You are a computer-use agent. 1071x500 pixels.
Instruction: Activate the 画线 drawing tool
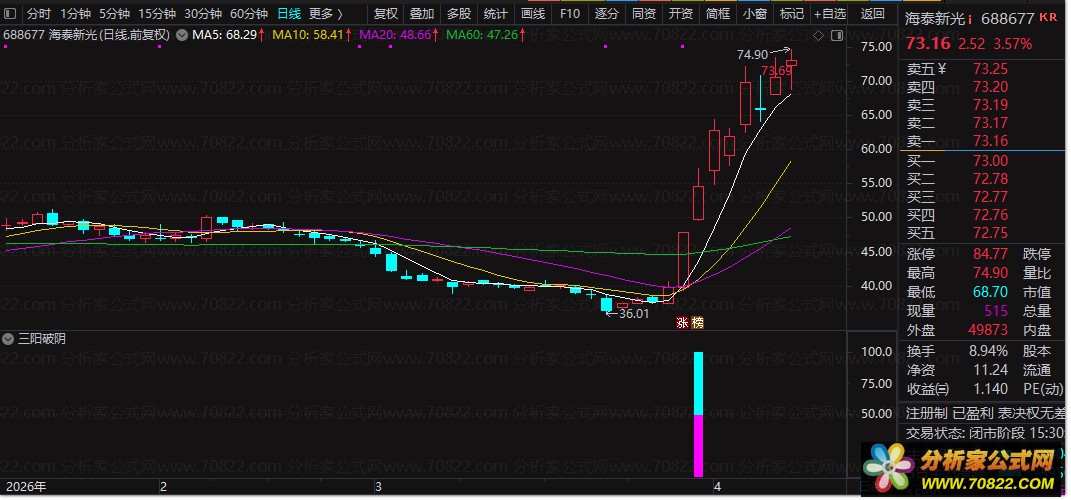coord(533,14)
